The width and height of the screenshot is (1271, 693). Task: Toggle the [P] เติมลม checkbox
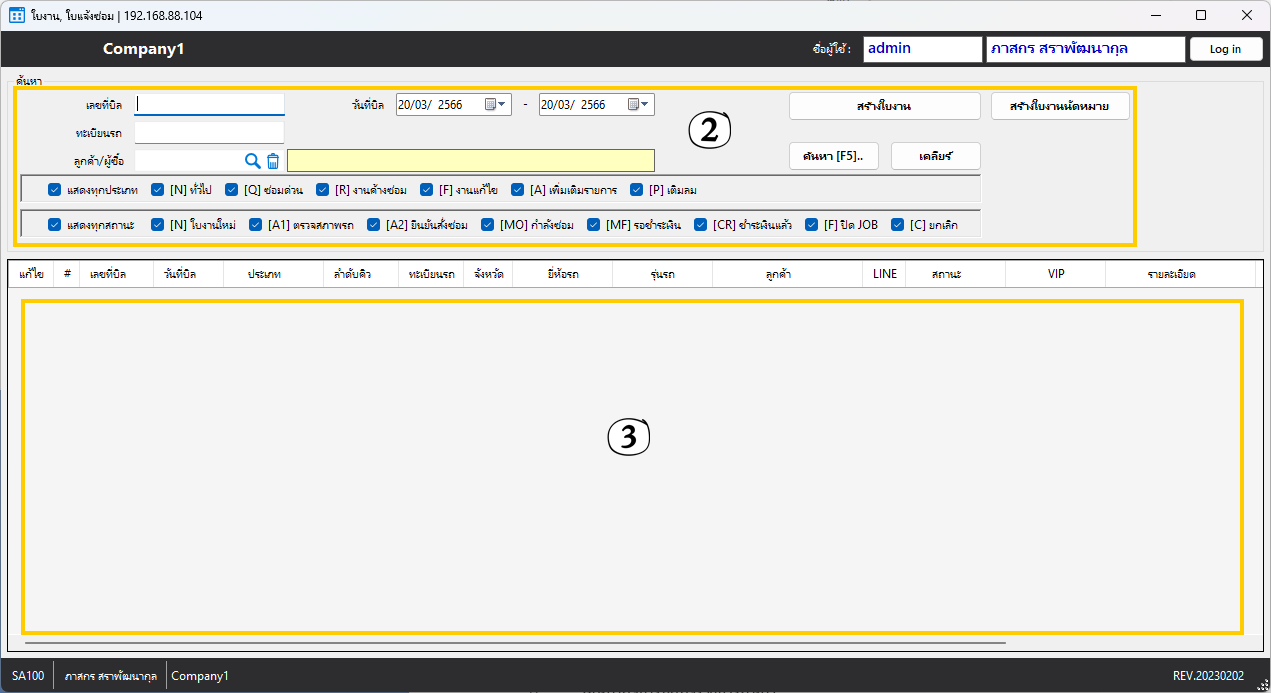[x=637, y=190]
